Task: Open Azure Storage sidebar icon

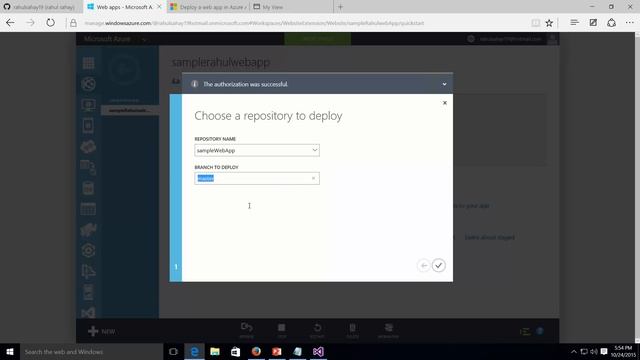Action: 88,209
